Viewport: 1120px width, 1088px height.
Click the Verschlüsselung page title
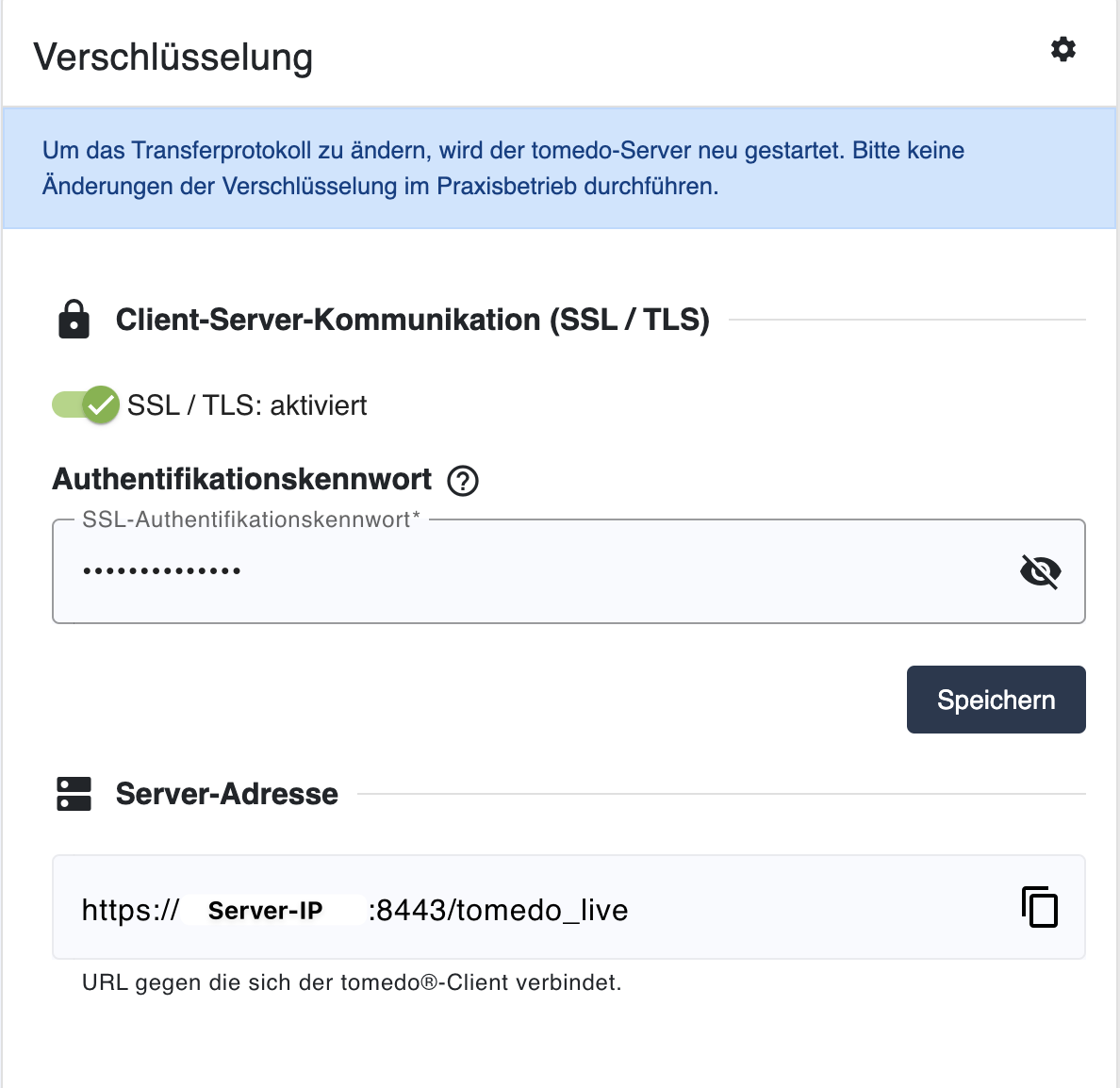[x=173, y=57]
